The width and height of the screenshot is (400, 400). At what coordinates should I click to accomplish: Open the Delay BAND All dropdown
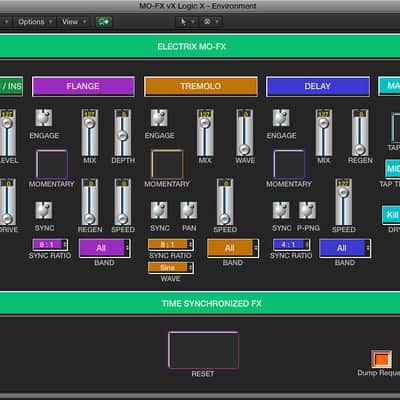pos(345,248)
